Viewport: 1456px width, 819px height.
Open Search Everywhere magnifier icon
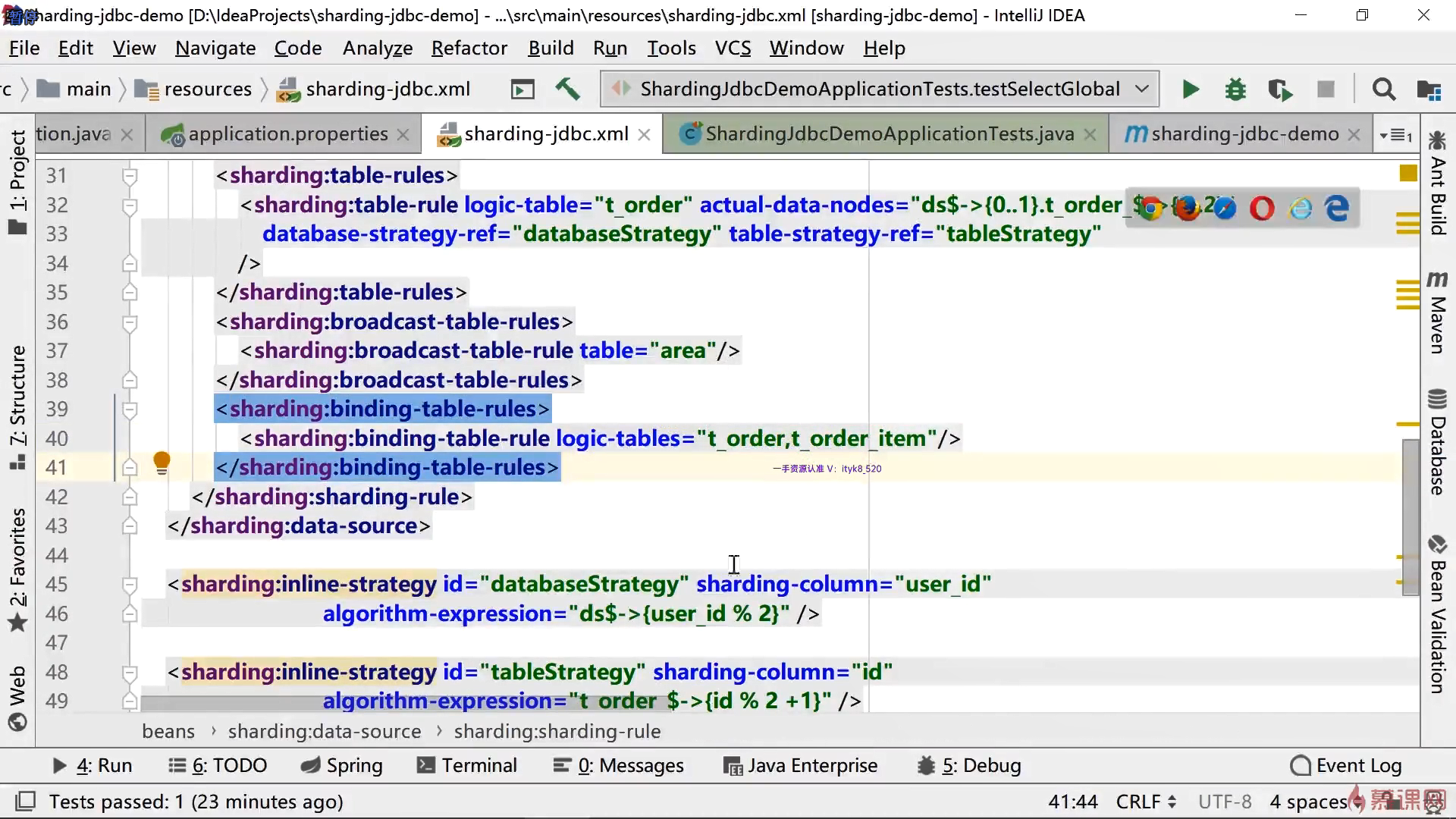[x=1383, y=89]
